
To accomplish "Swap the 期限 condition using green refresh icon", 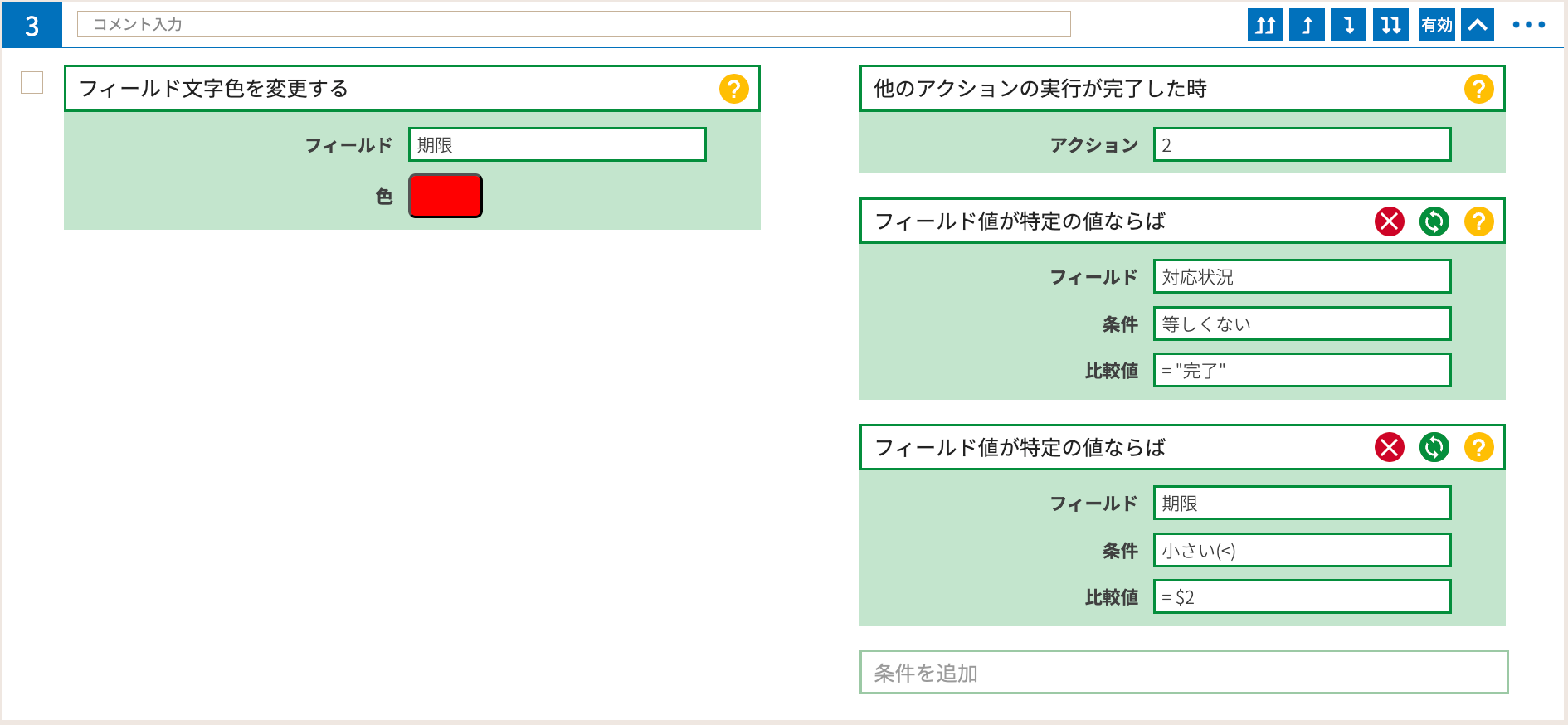I will pos(1434,448).
